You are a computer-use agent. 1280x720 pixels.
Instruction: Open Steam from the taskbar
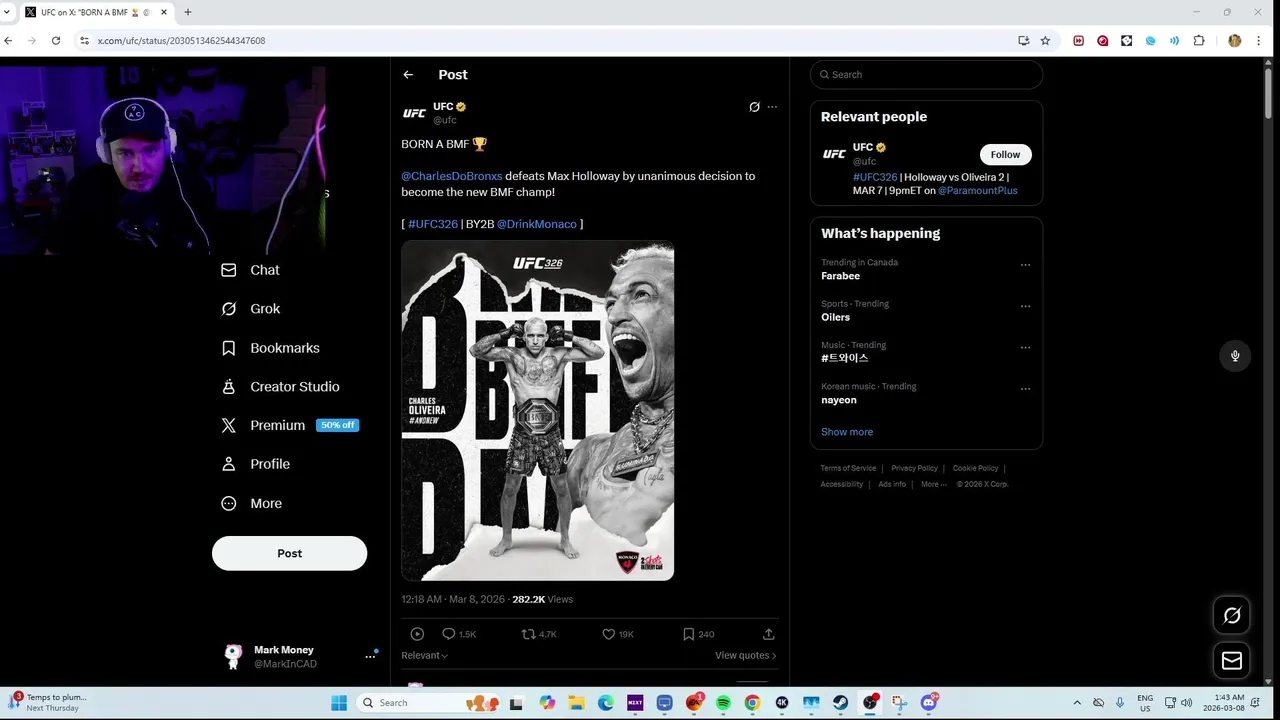coord(840,703)
